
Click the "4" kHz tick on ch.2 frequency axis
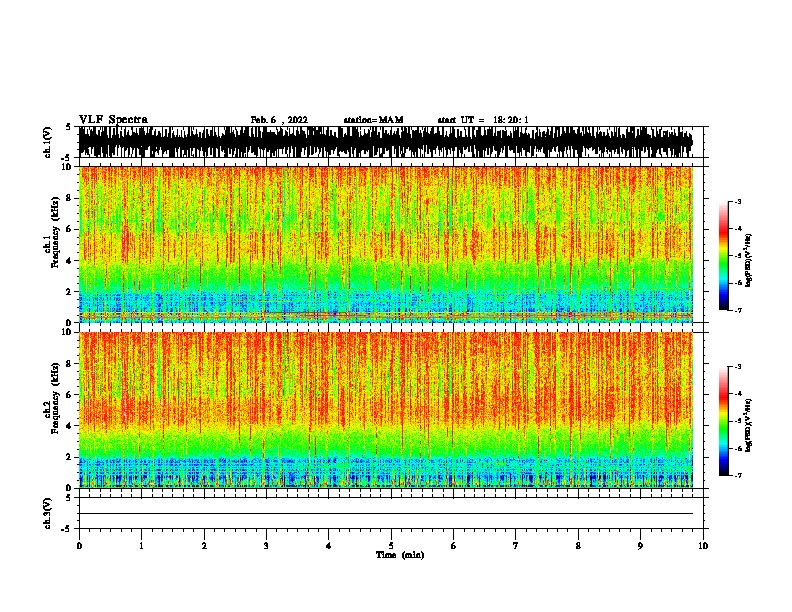[x=71, y=426]
